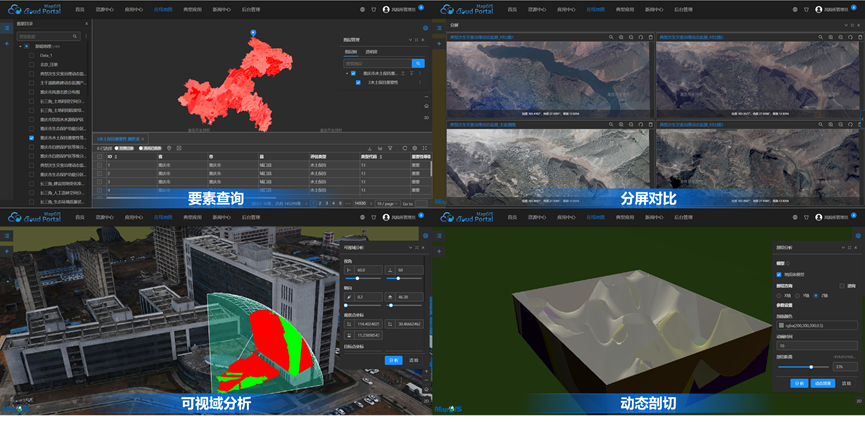Click Go to page number input in pagination
The image size is (865, 430).
pyautogui.click(x=421, y=203)
